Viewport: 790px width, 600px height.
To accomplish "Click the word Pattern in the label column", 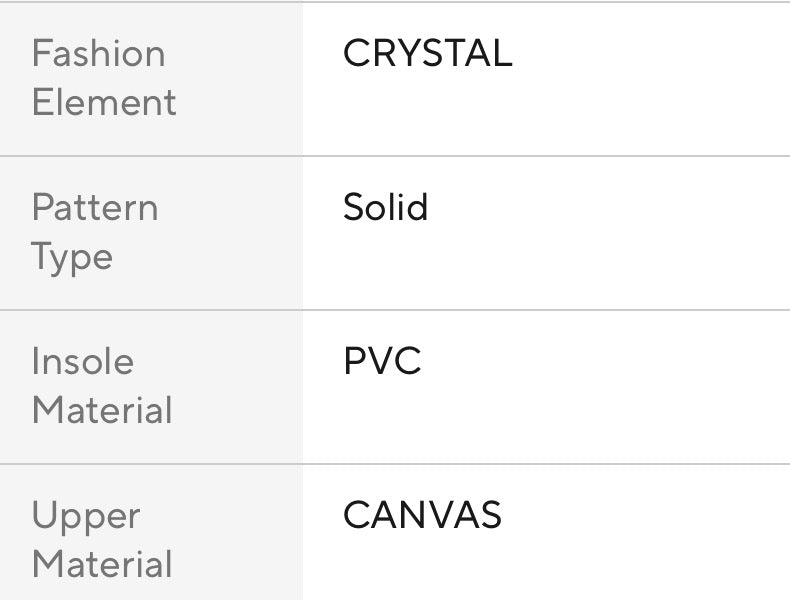I will tap(95, 208).
